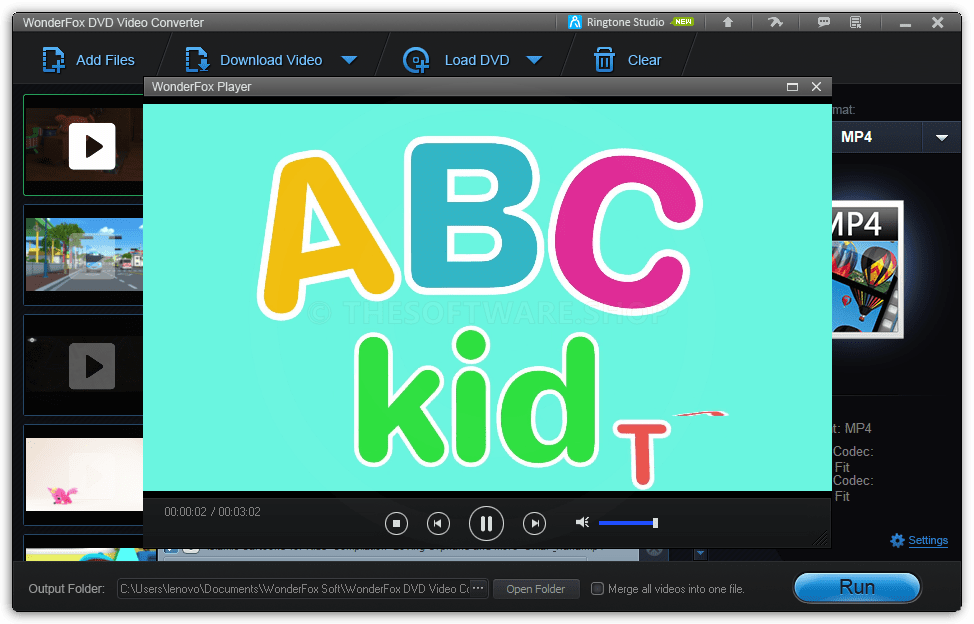Expand the Load DVD dropdown arrow

534,60
